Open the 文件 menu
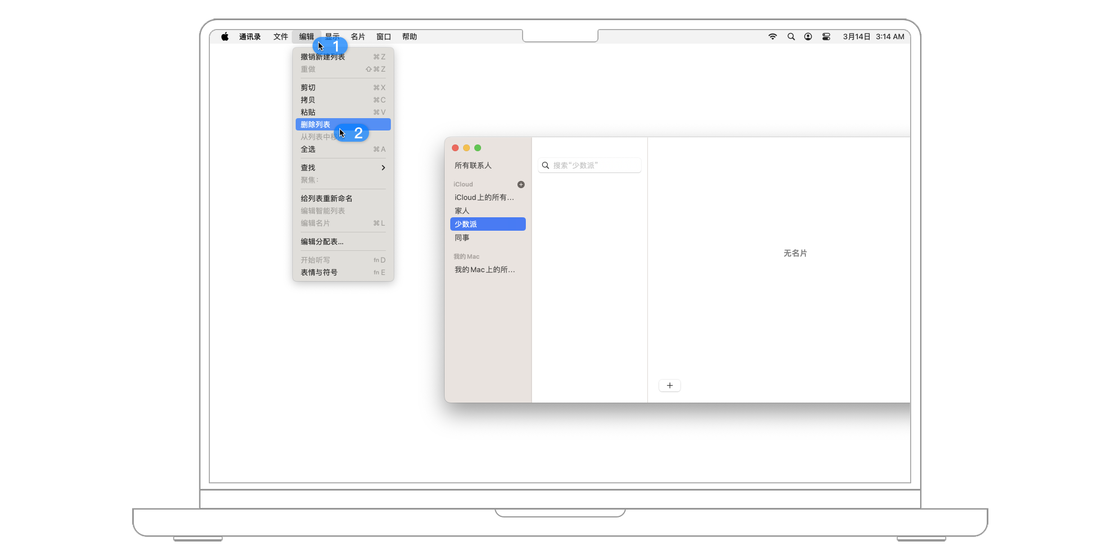 [281, 36]
